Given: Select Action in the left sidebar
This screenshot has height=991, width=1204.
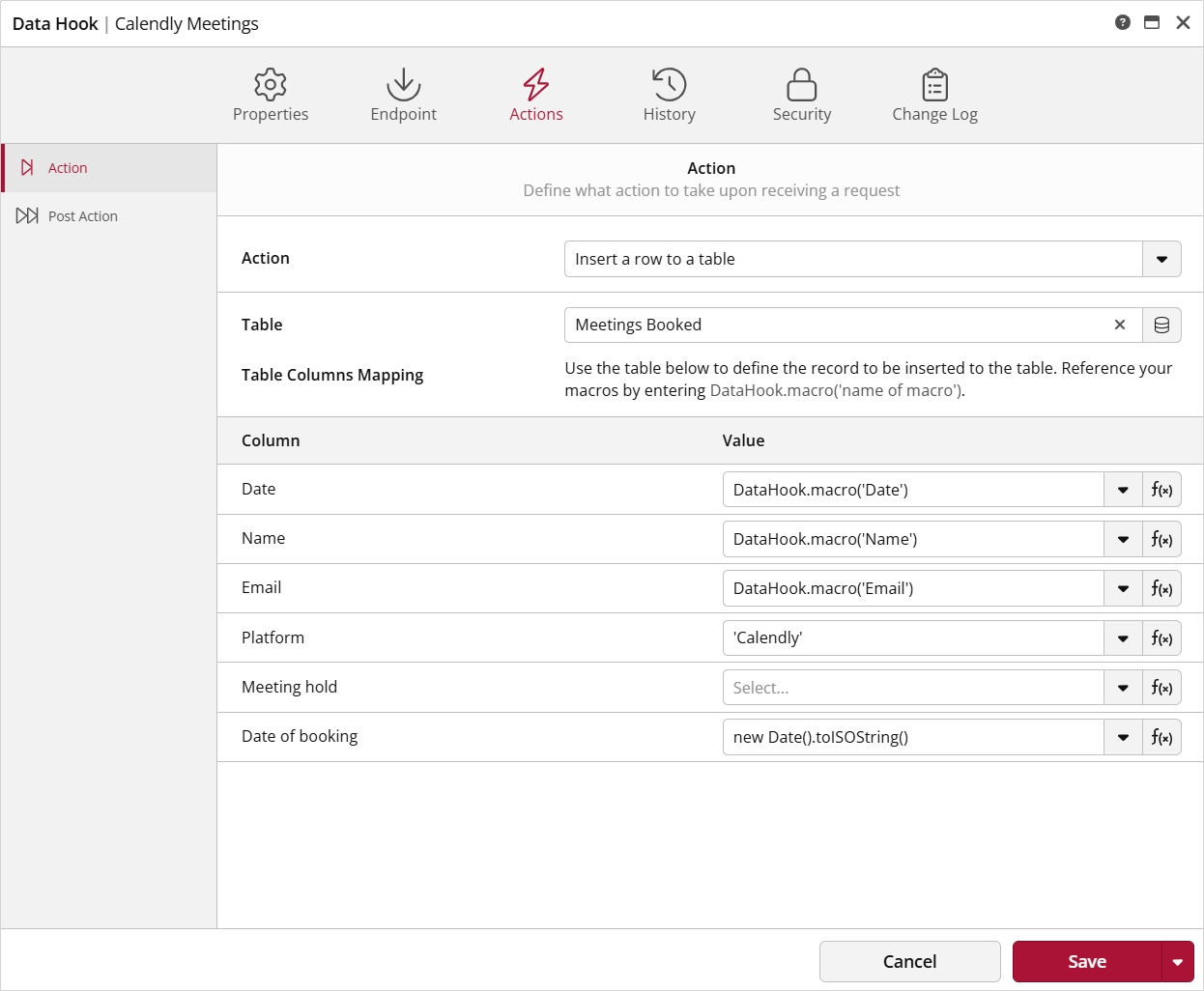Looking at the screenshot, I should 109,168.
